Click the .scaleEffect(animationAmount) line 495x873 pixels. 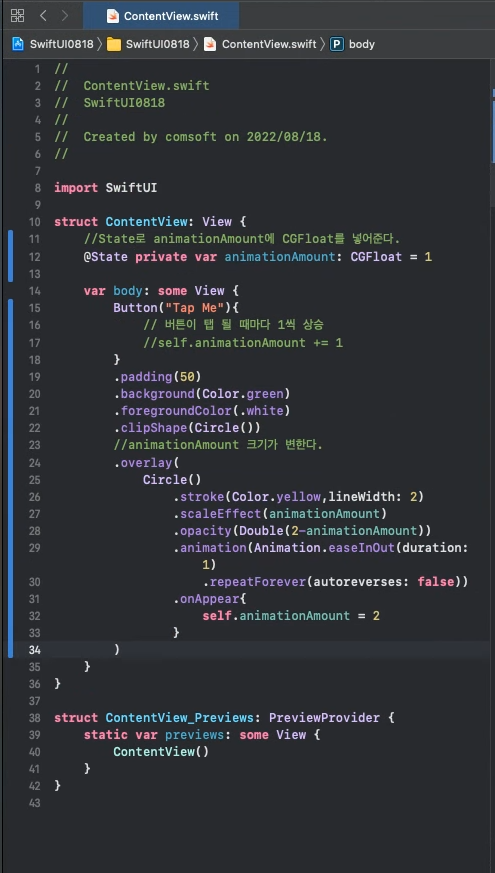tap(280, 513)
